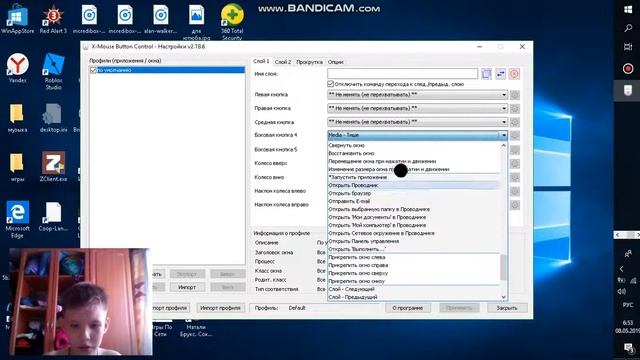This screenshot has height=360, width=640.
Task: Click the copy layer icon beside layer name
Action: [x=486, y=74]
